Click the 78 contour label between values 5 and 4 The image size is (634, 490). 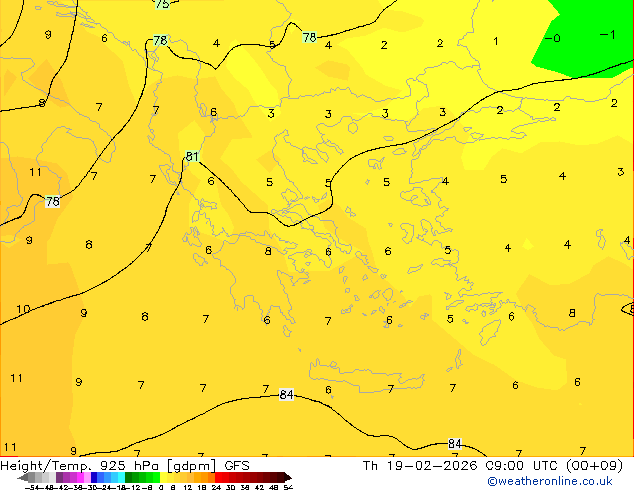pyautogui.click(x=309, y=37)
